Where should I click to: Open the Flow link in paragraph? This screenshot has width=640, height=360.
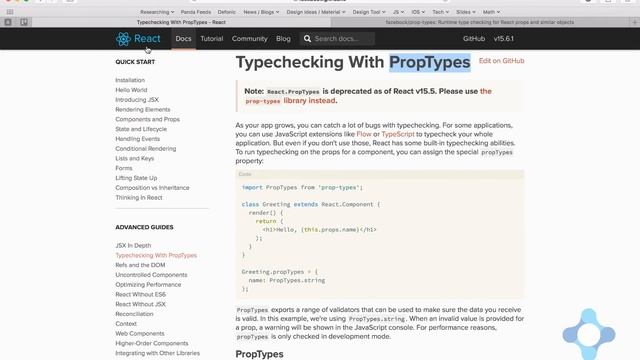coord(364,134)
